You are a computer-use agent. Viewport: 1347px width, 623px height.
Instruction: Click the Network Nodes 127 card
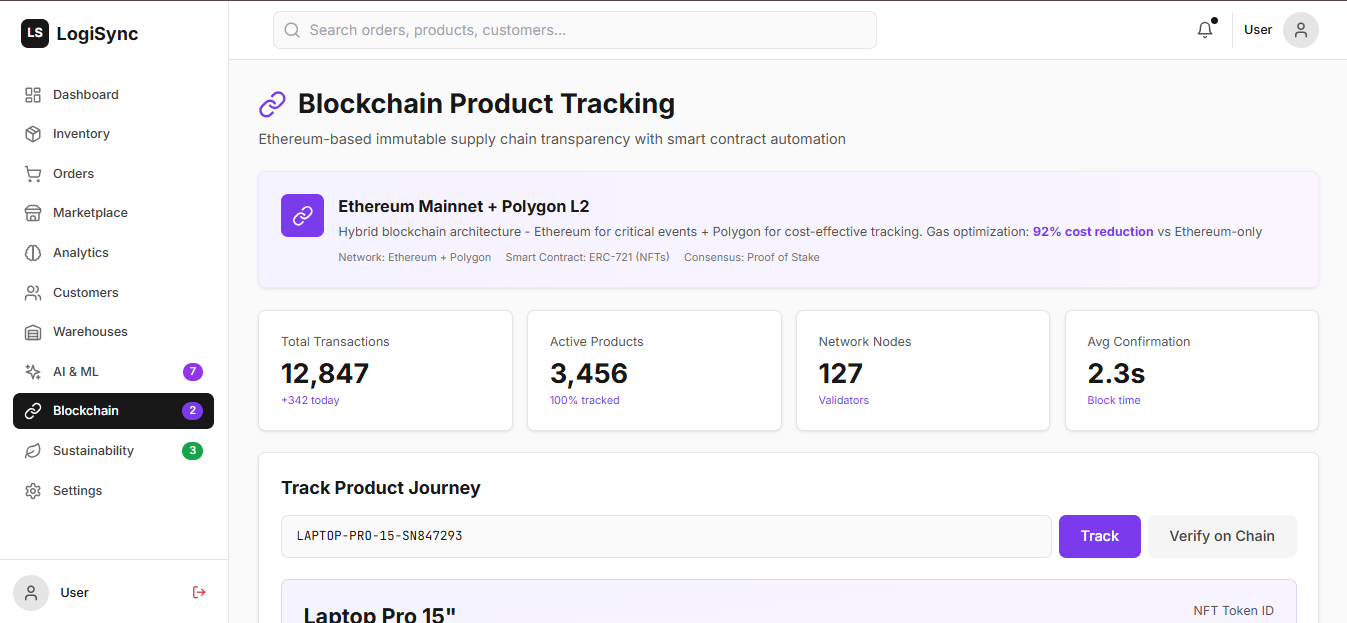[923, 371]
